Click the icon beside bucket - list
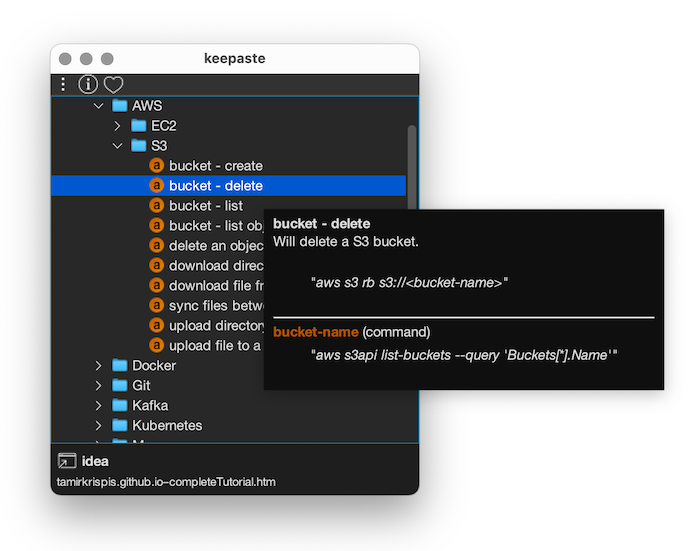 point(156,205)
